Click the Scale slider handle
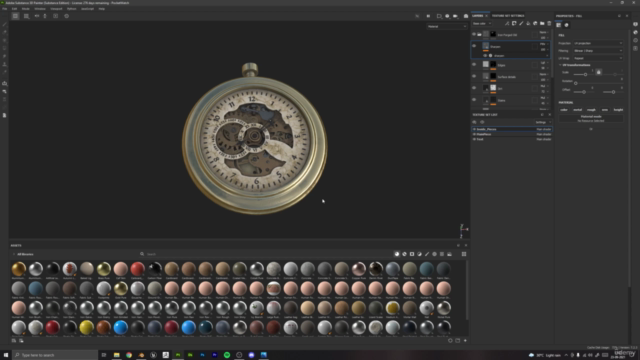Viewport: 640px width, 360px height. (585, 74)
